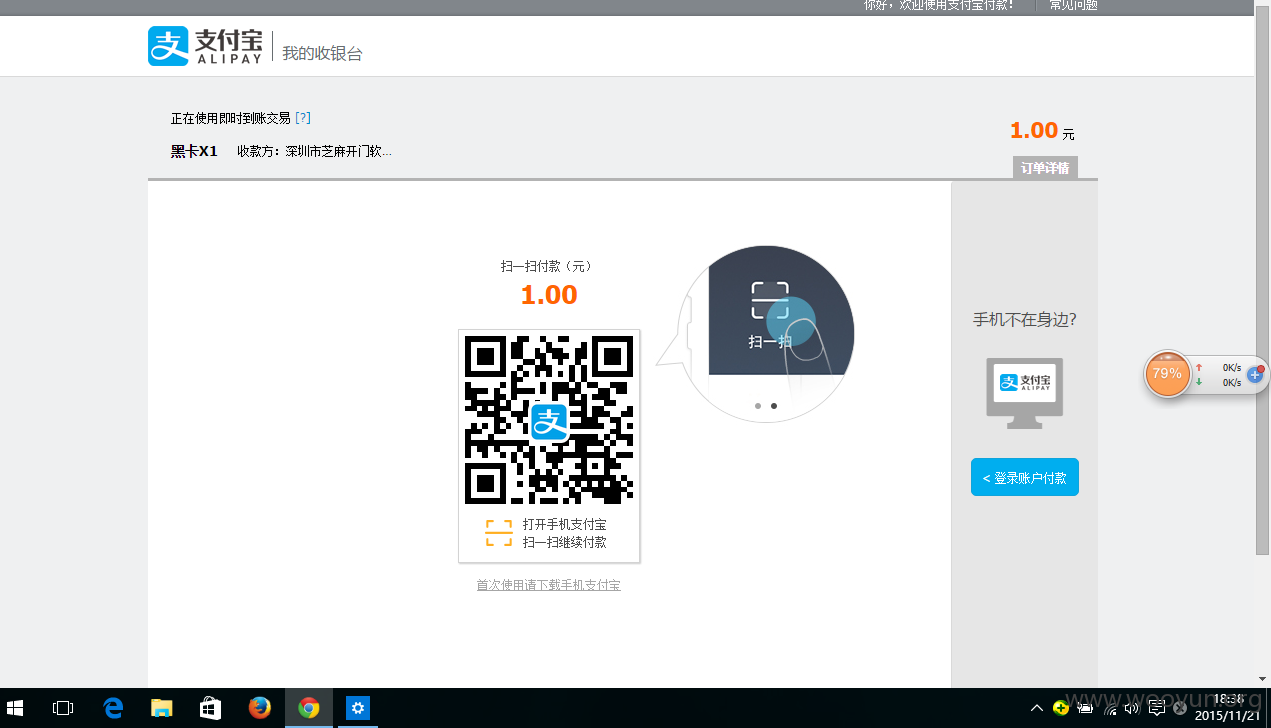Open Windows Store from taskbar
1271x728 pixels.
[x=211, y=708]
